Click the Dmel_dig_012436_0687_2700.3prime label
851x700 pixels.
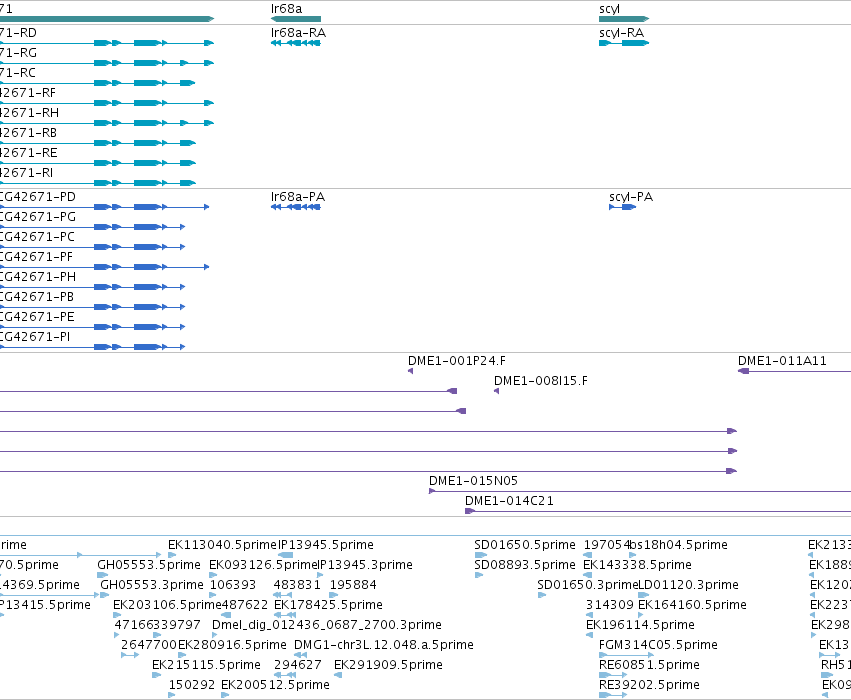pos(327,625)
